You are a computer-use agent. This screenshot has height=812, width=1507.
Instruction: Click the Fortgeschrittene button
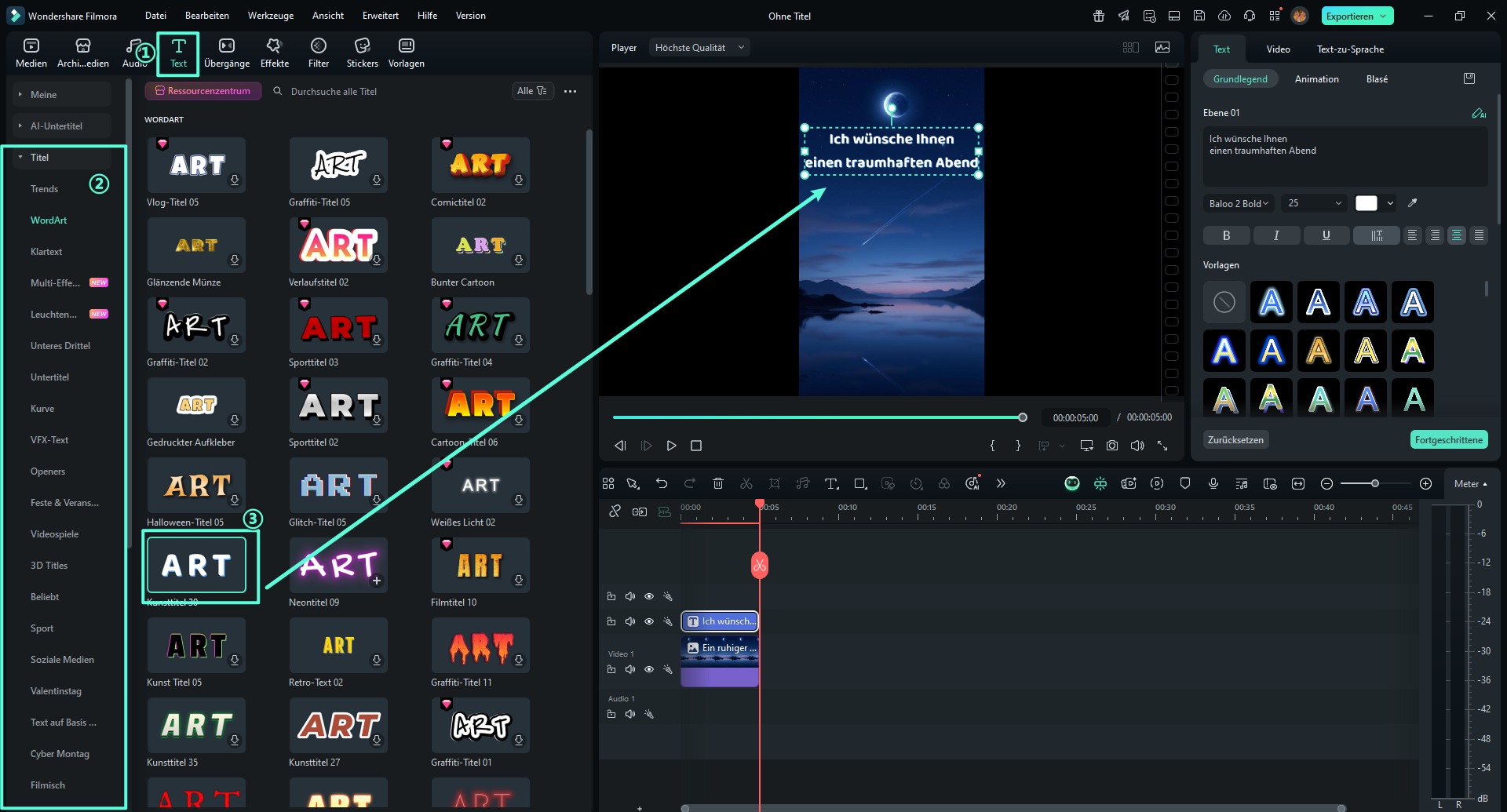(1448, 440)
